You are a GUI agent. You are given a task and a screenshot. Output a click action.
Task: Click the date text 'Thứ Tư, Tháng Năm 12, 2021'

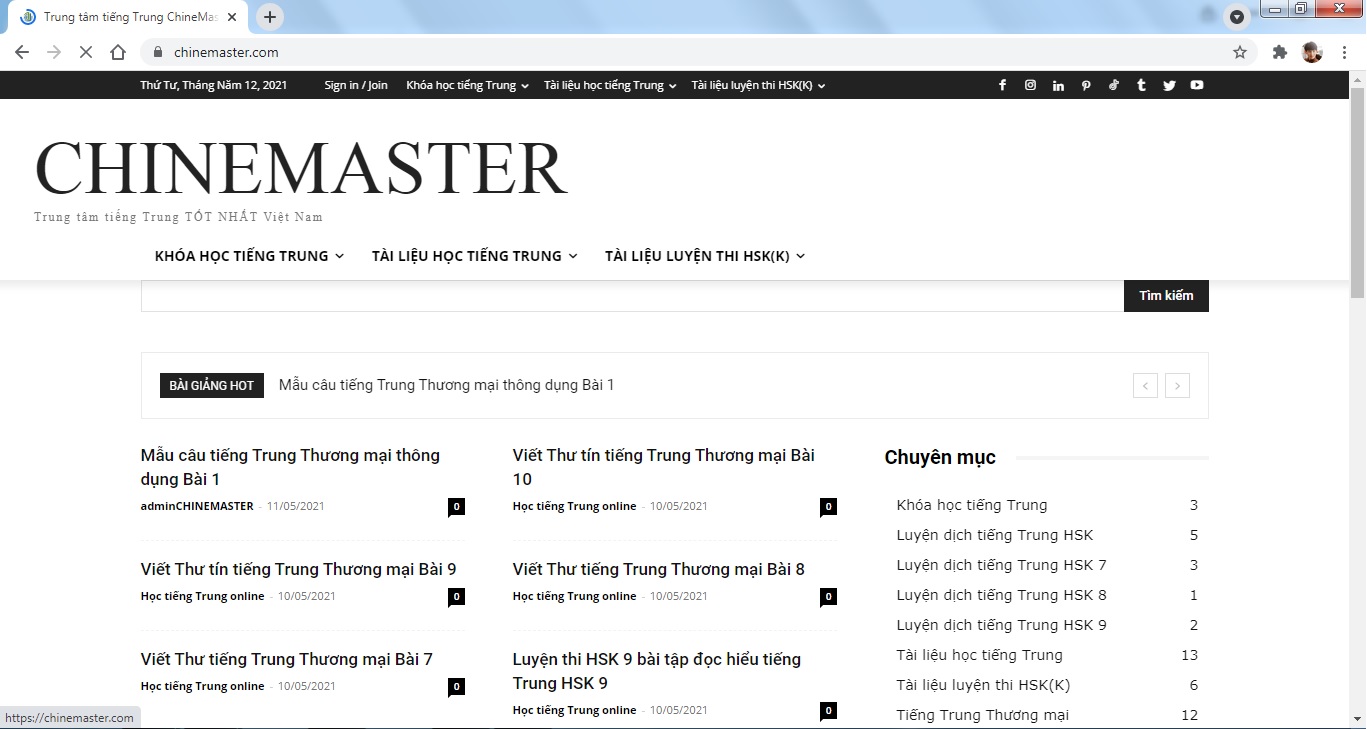(214, 85)
